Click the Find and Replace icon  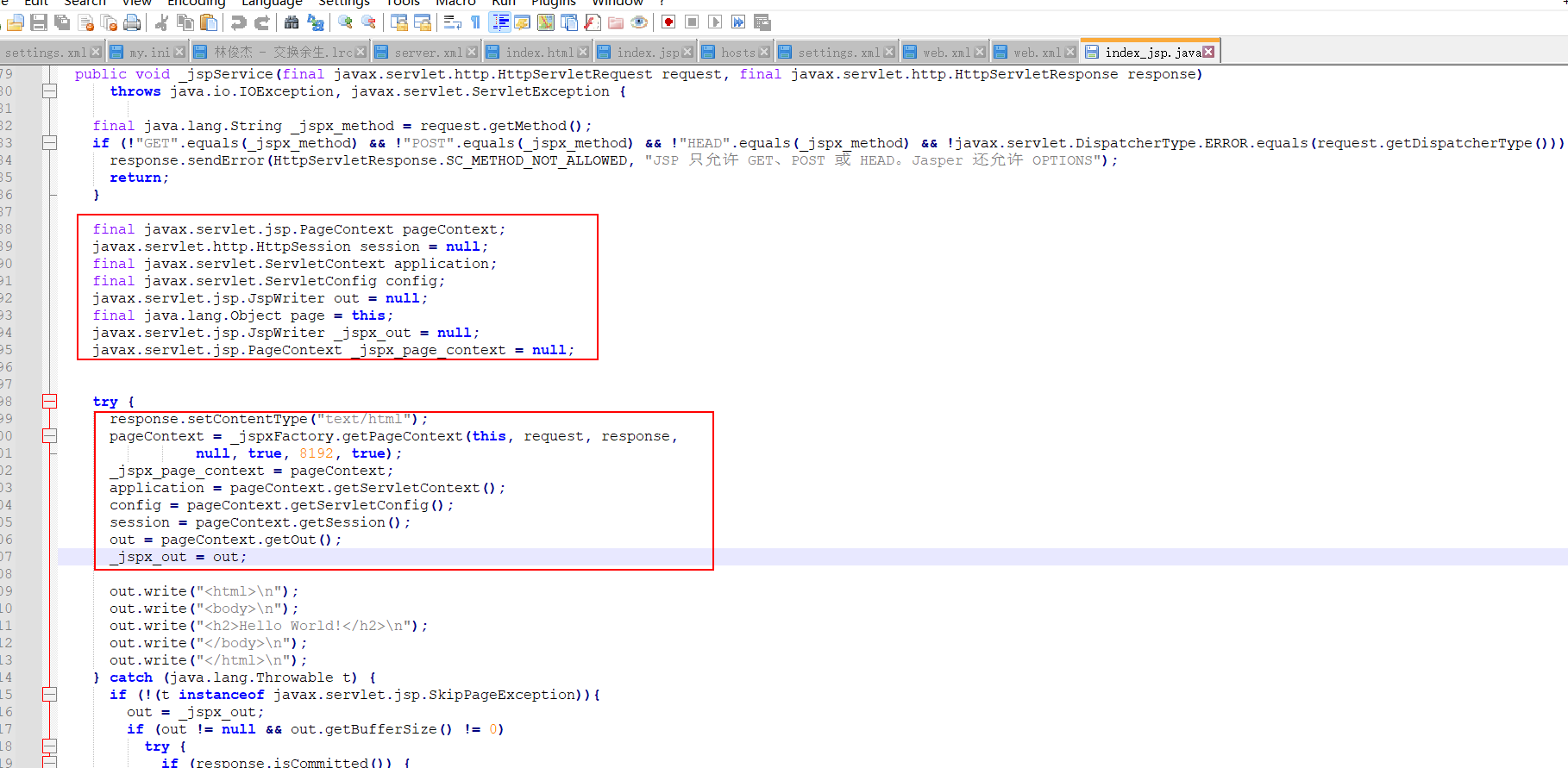click(x=316, y=22)
